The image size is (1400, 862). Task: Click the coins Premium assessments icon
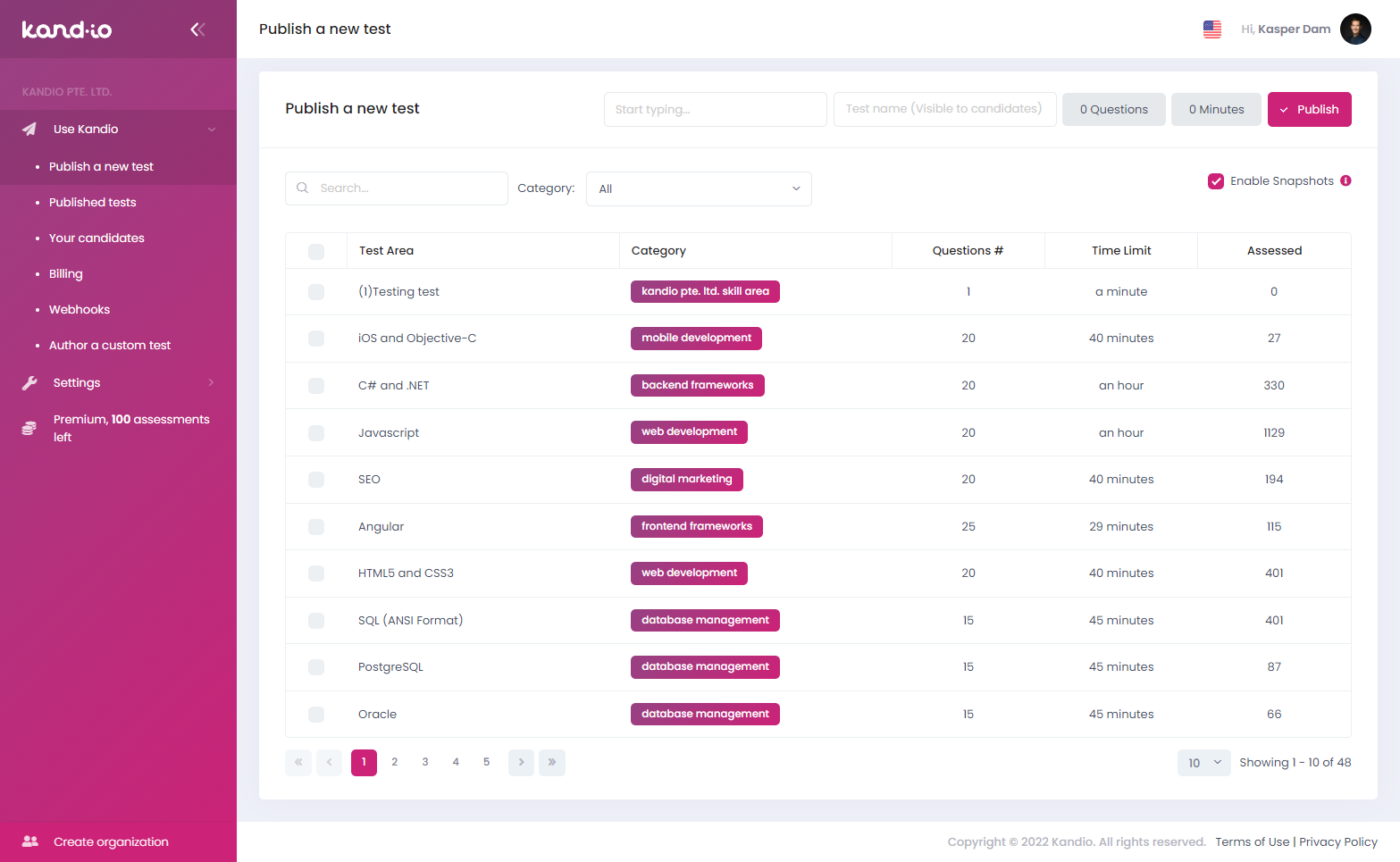[29, 429]
